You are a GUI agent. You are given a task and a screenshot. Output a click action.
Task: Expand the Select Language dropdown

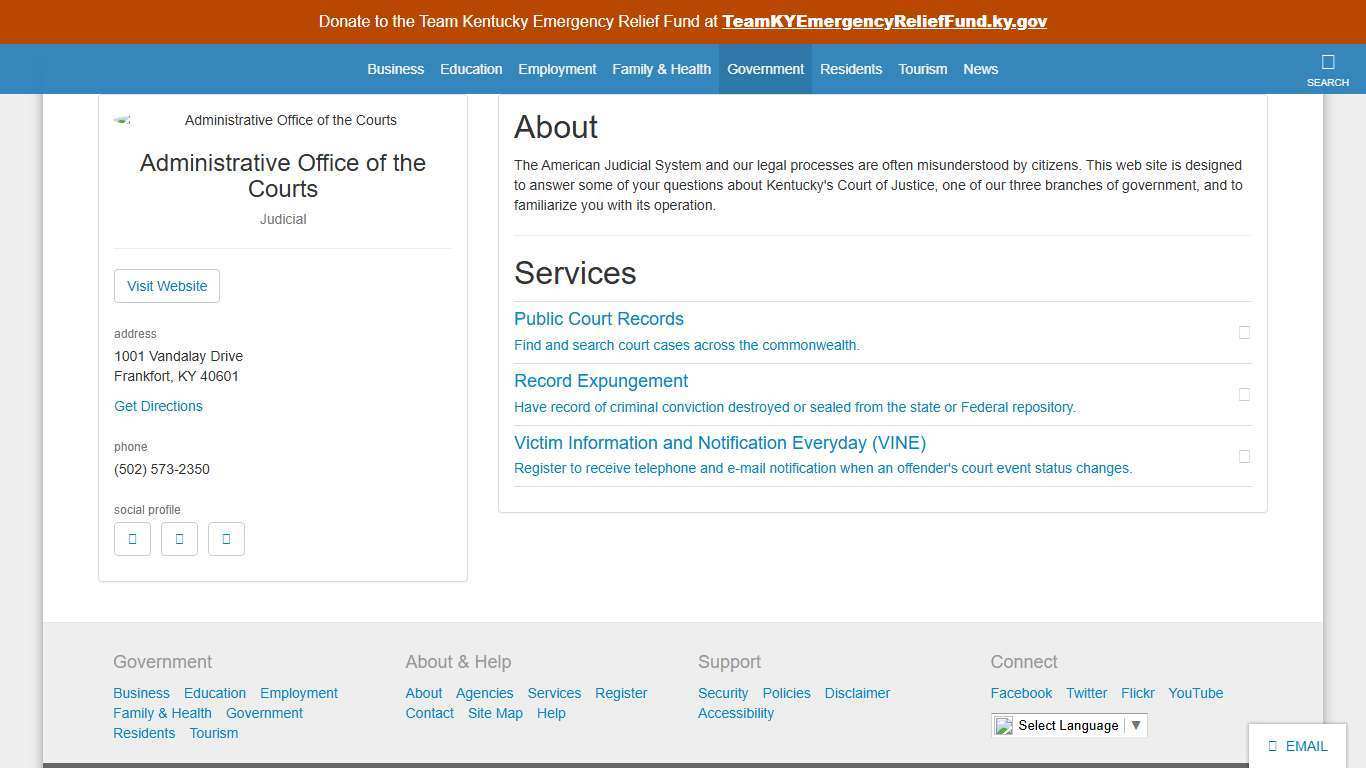pos(1135,725)
